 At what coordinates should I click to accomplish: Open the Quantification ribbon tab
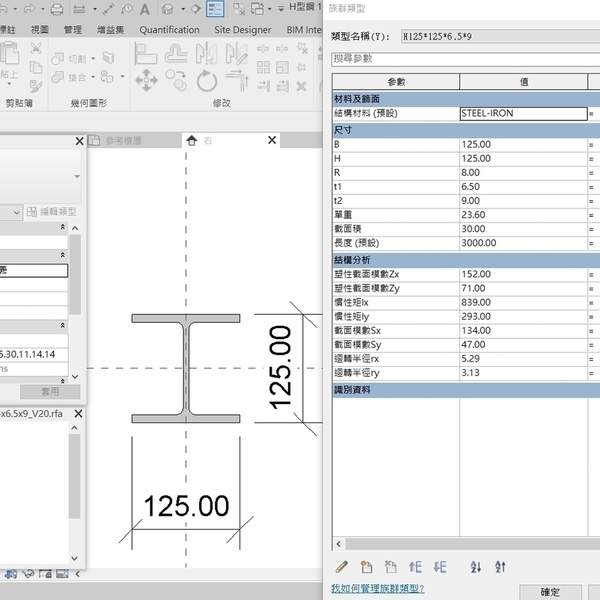click(169, 30)
